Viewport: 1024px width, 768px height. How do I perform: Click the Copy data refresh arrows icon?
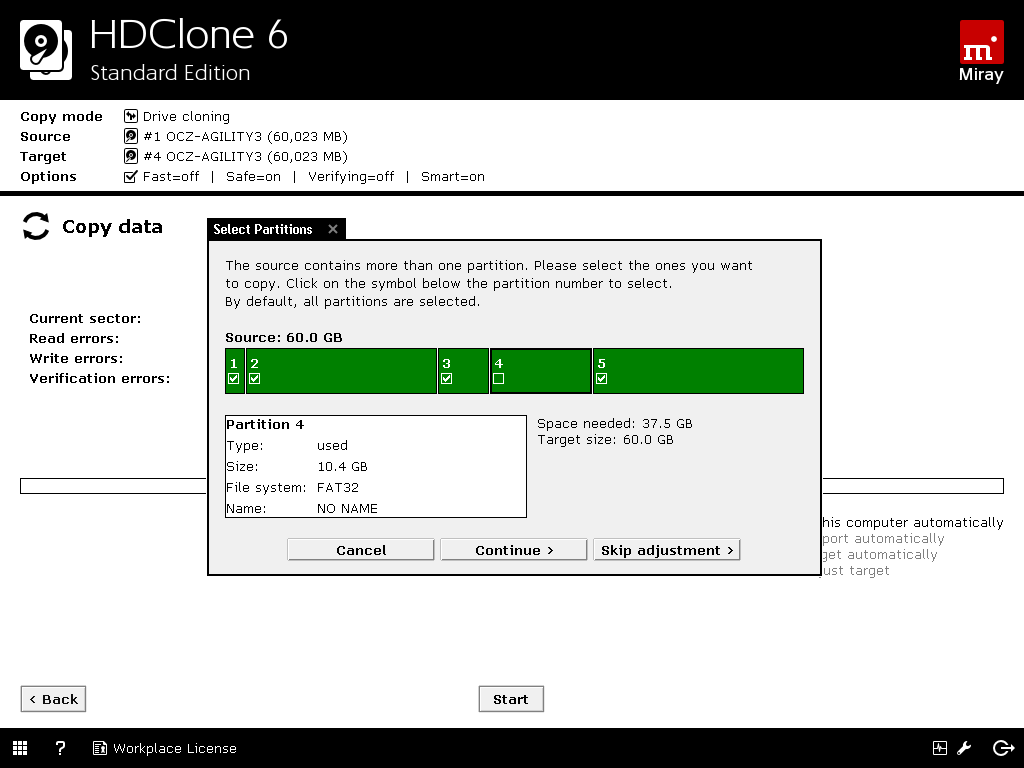coord(36,226)
